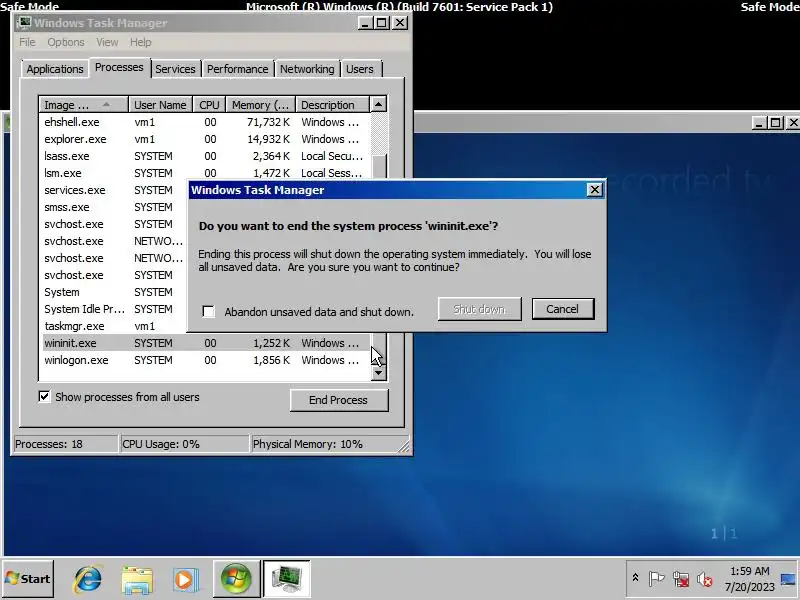Select the taskmgr.exe process row
The image size is (800, 600).
tap(114, 326)
